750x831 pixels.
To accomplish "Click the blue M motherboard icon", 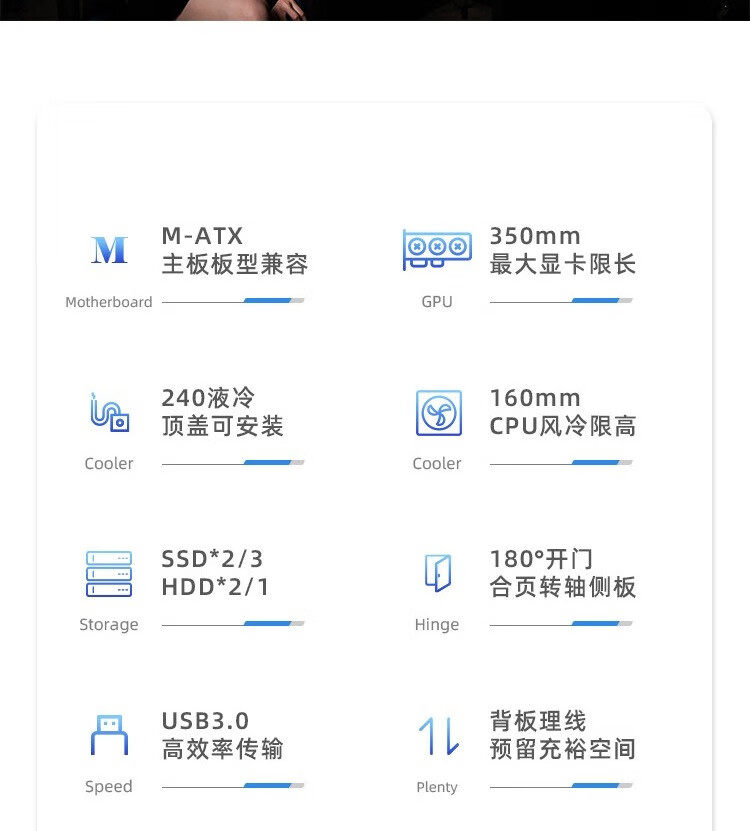I will coord(109,250).
